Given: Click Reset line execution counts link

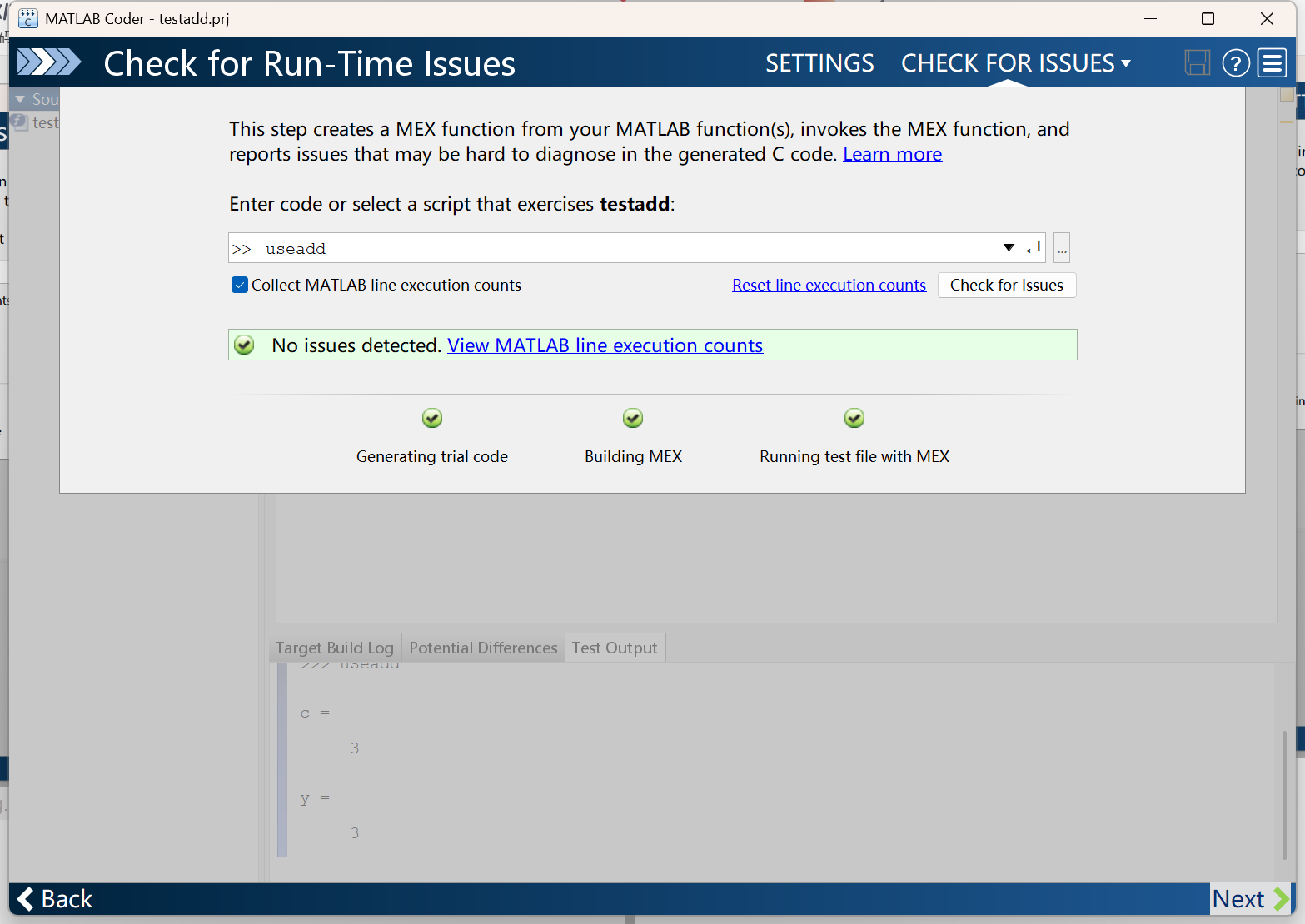Looking at the screenshot, I should (829, 285).
